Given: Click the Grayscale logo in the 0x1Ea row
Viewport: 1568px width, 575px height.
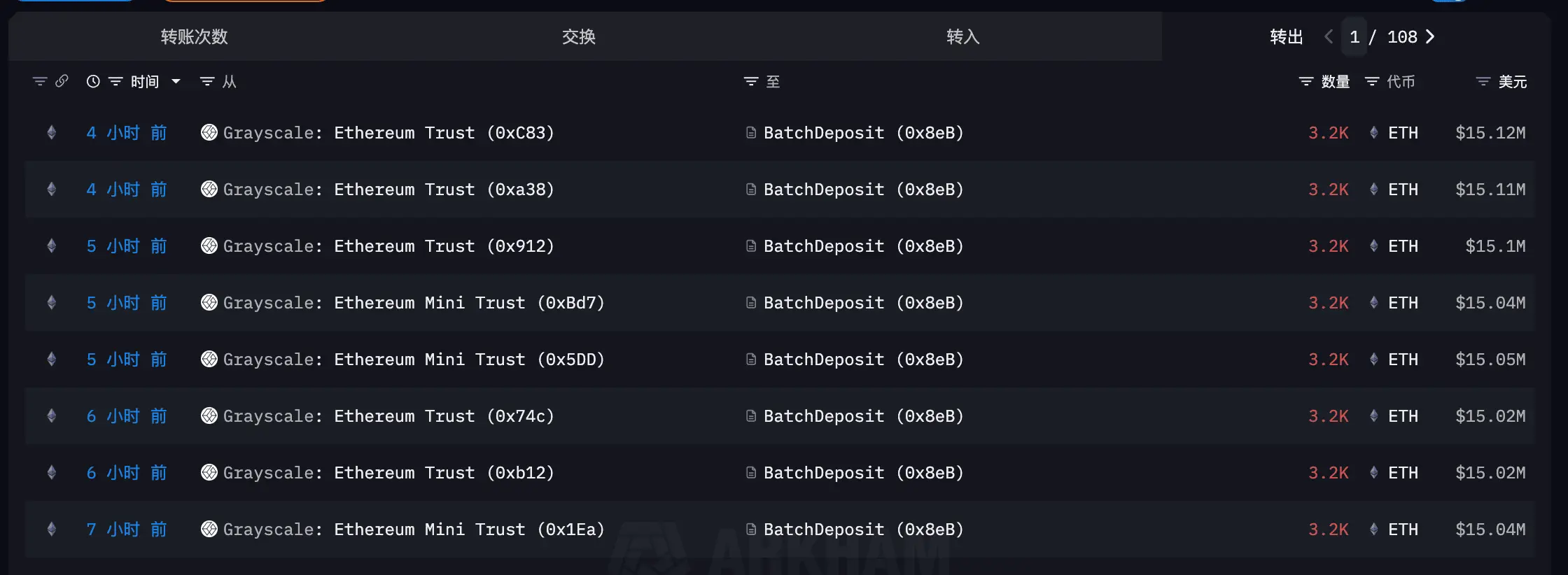Looking at the screenshot, I should coord(209,529).
